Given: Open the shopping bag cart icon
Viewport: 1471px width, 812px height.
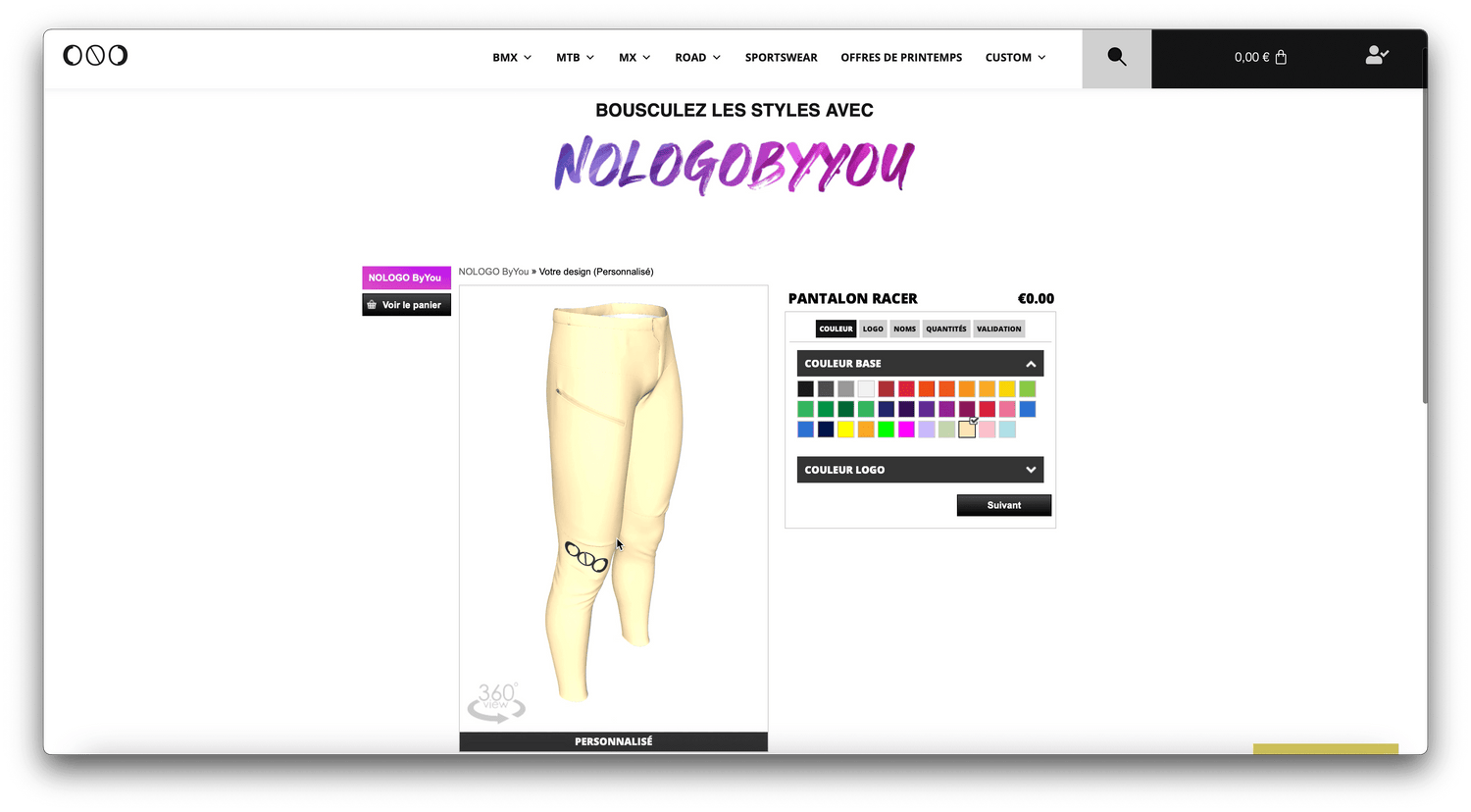Looking at the screenshot, I should click(1281, 57).
